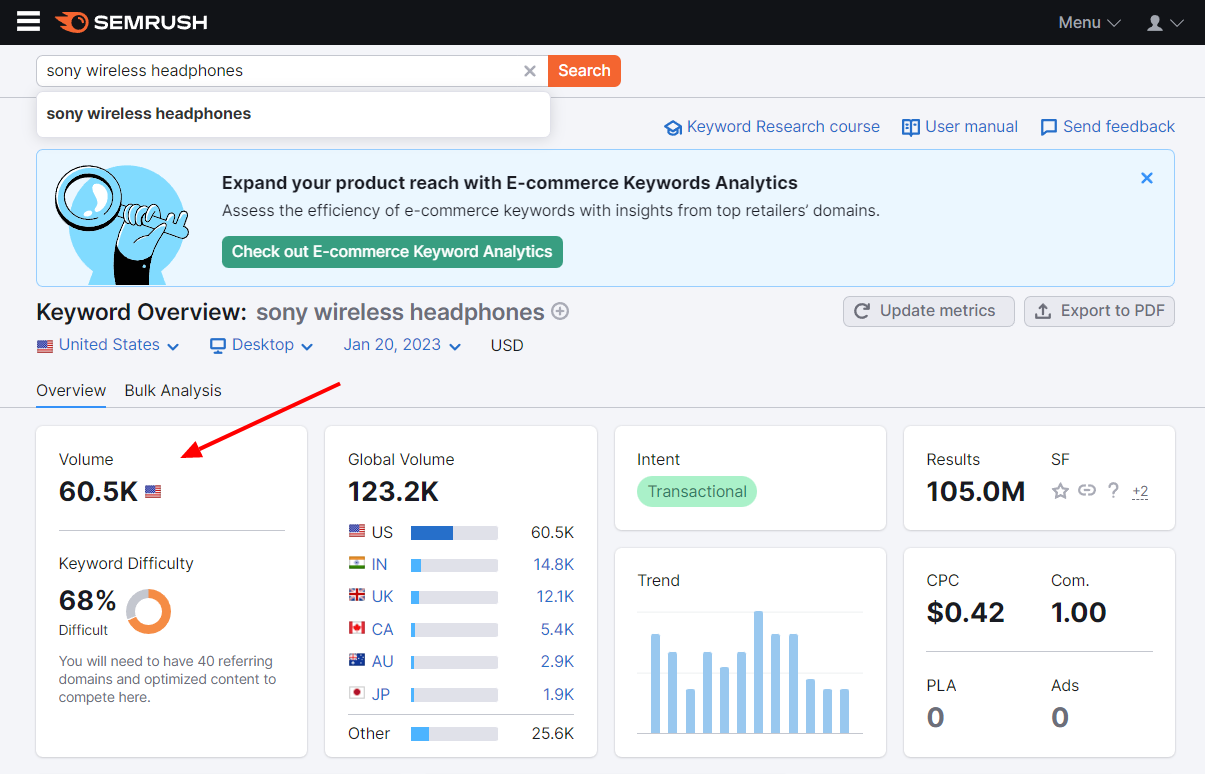
Task: Open the United States country dropdown
Action: pos(108,345)
